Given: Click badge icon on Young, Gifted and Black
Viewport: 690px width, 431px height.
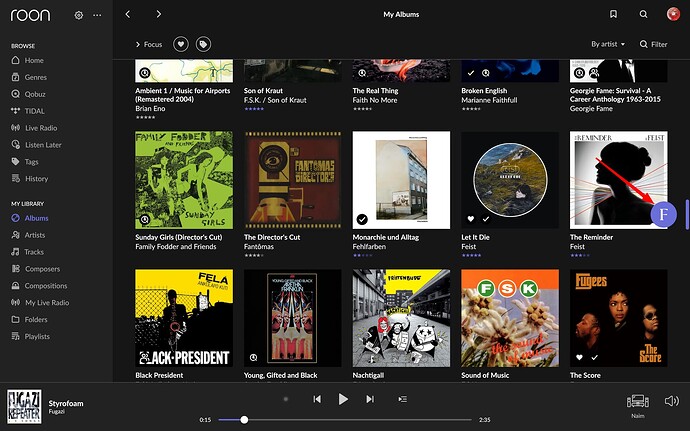Looking at the screenshot, I should click(x=253, y=357).
